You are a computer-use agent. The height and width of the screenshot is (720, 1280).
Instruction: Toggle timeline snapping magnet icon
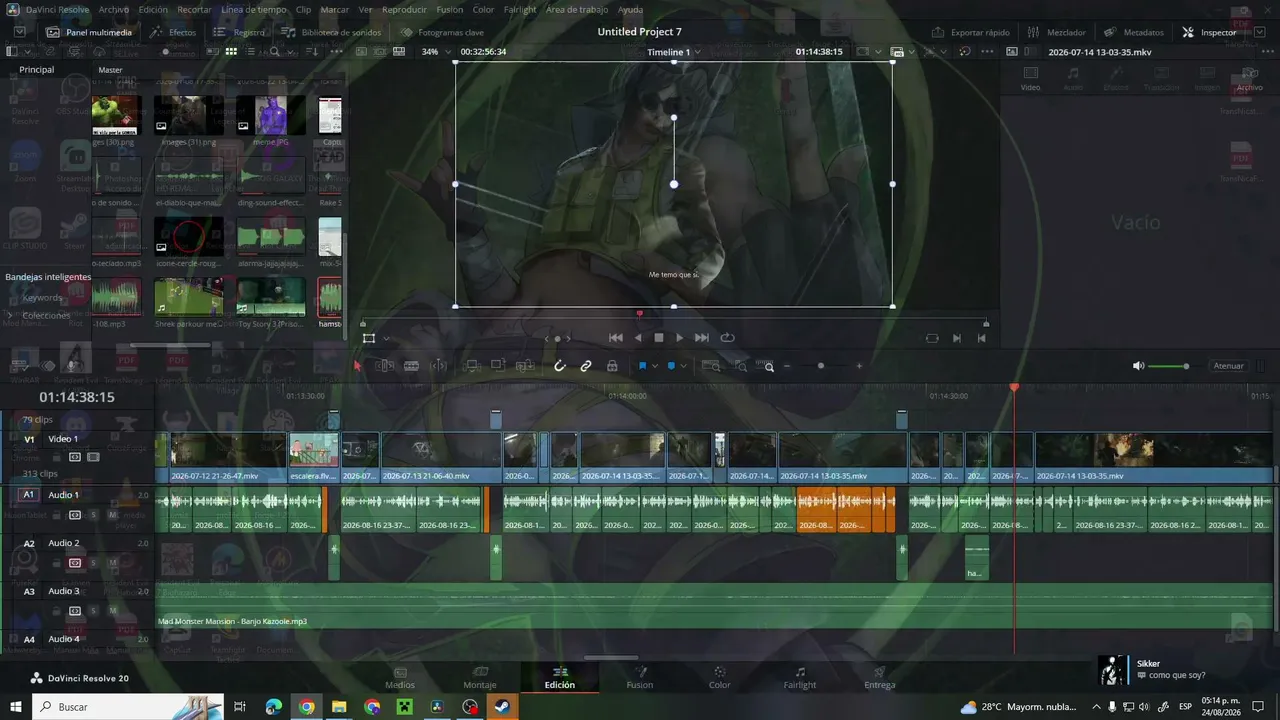click(560, 366)
